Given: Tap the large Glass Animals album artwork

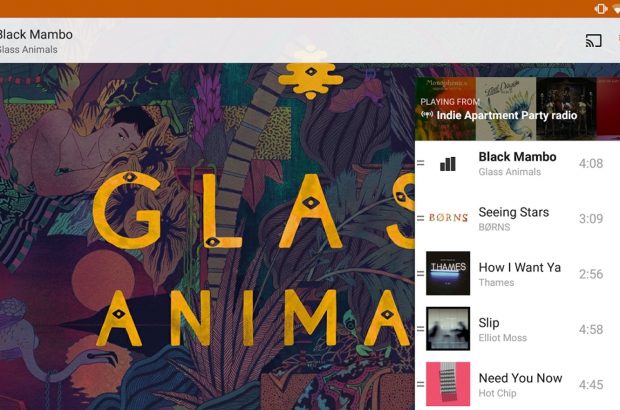Looking at the screenshot, I should (x=207, y=236).
